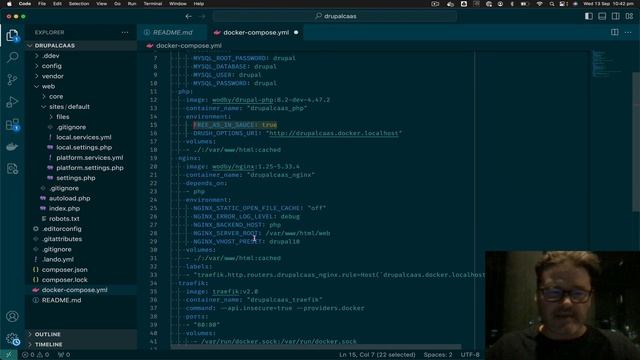
Task: Click the editor vertical scrollbar
Action: pos(636,142)
